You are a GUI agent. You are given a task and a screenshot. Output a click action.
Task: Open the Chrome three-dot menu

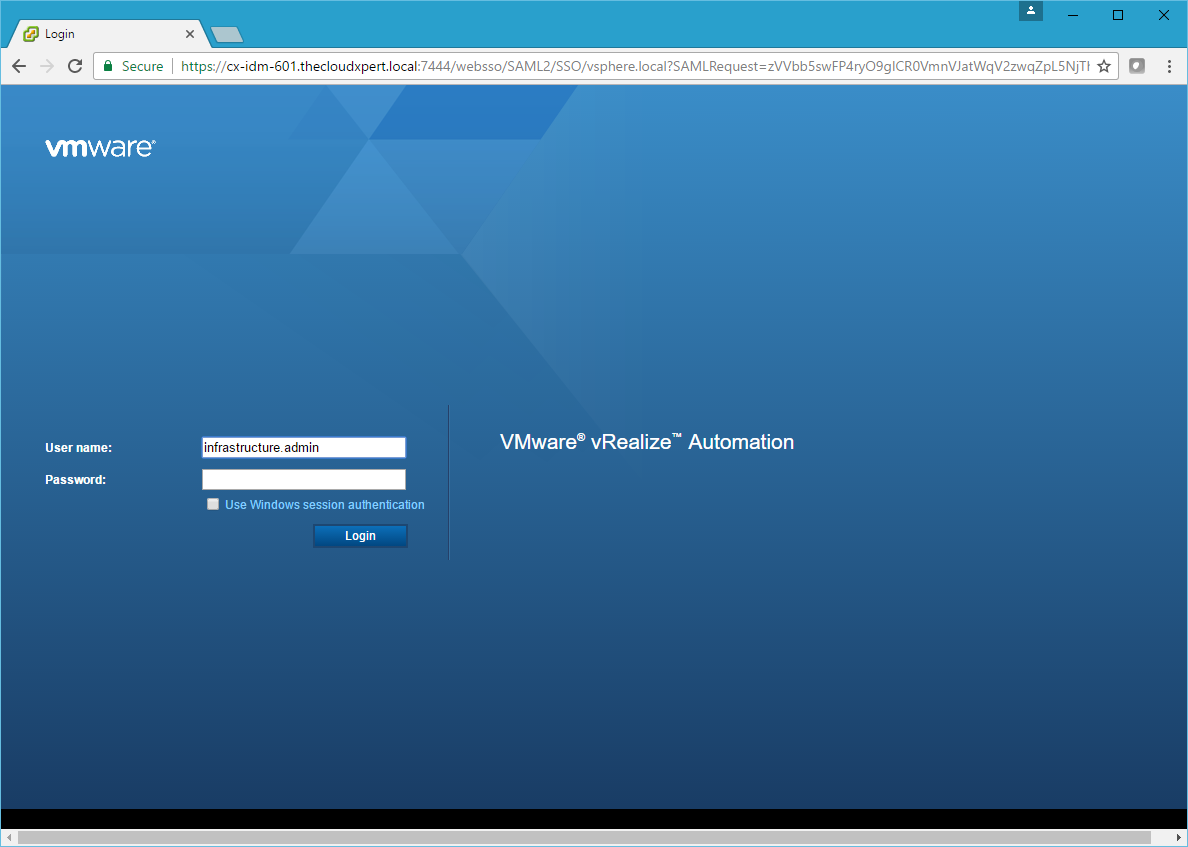1169,66
